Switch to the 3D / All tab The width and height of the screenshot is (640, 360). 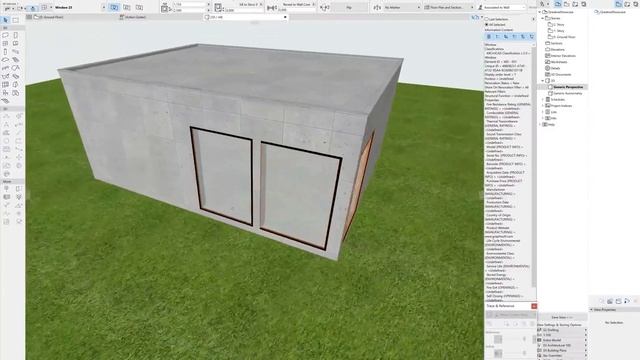245,17
